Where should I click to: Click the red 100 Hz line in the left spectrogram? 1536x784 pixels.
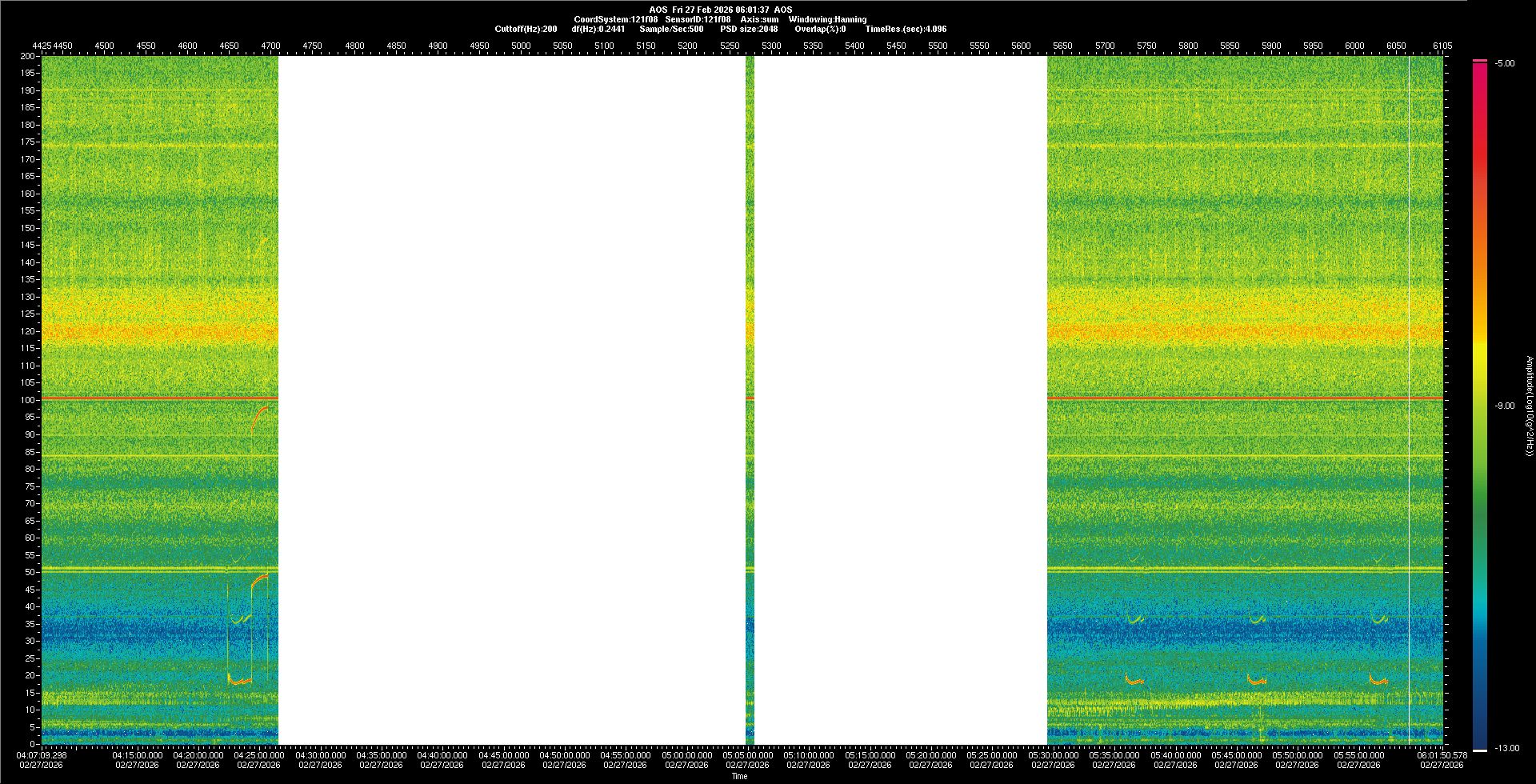coord(160,398)
